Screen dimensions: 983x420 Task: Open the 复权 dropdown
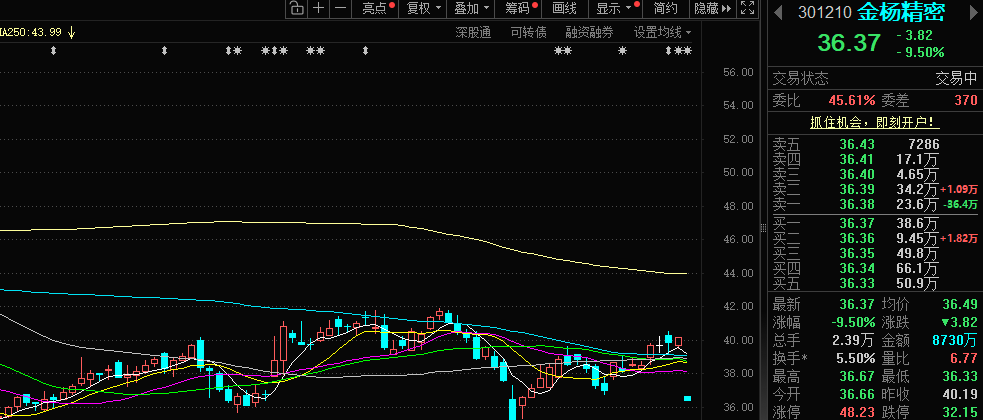(x=423, y=8)
